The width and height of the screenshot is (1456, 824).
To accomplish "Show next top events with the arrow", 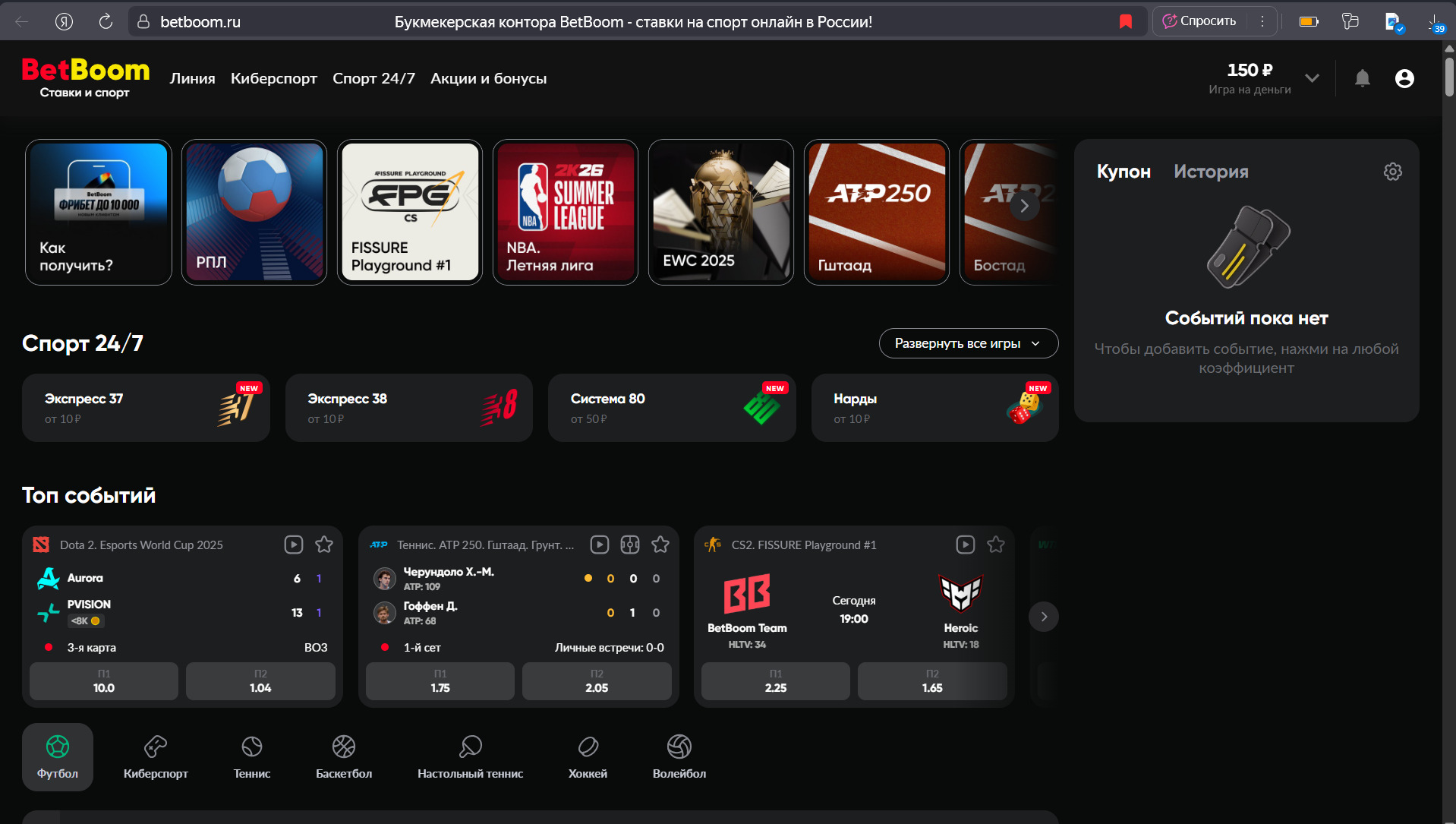I will tap(1044, 617).
